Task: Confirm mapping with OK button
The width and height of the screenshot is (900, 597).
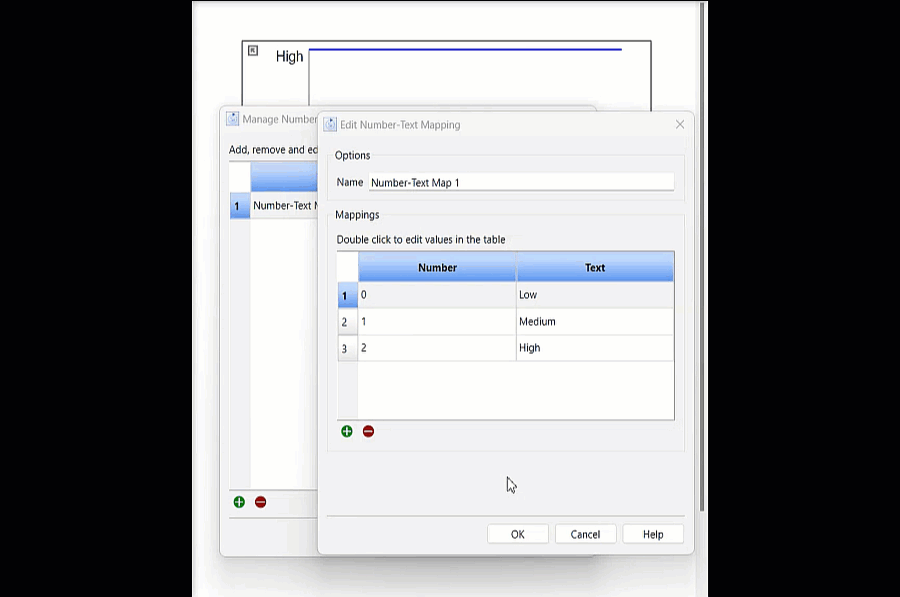Action: pos(518,534)
